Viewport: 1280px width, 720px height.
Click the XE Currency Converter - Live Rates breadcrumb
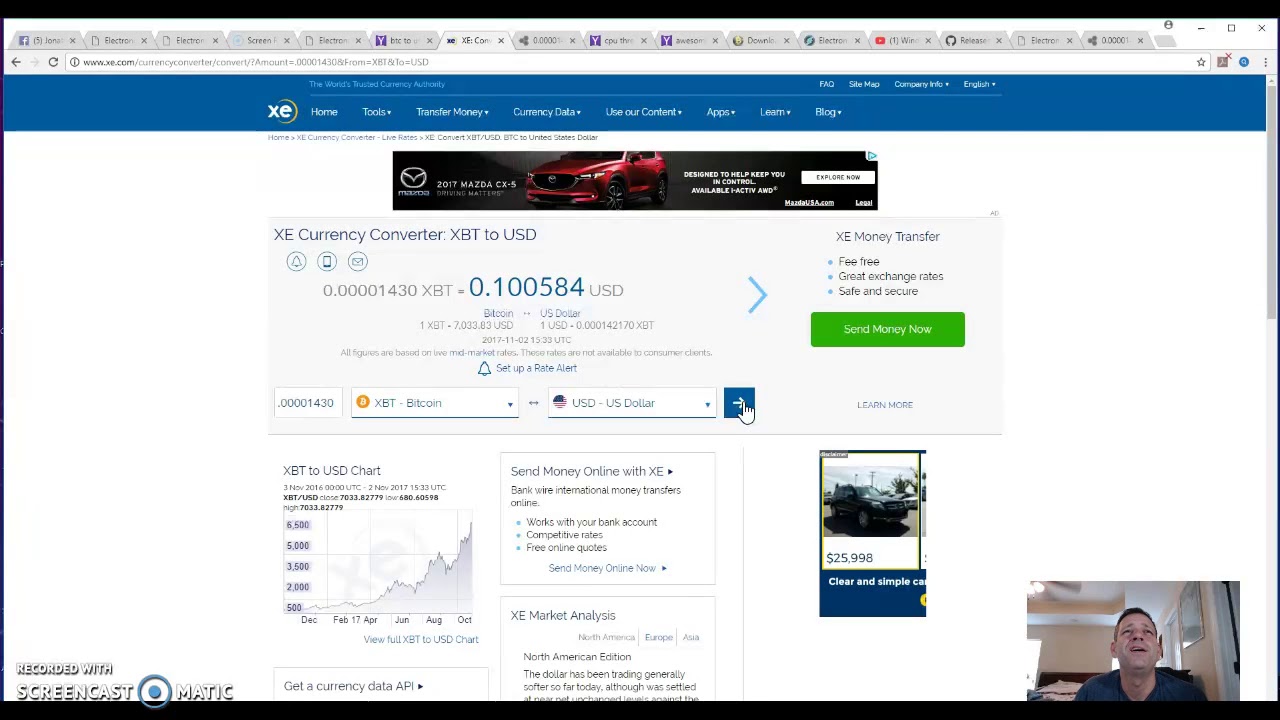[357, 137]
